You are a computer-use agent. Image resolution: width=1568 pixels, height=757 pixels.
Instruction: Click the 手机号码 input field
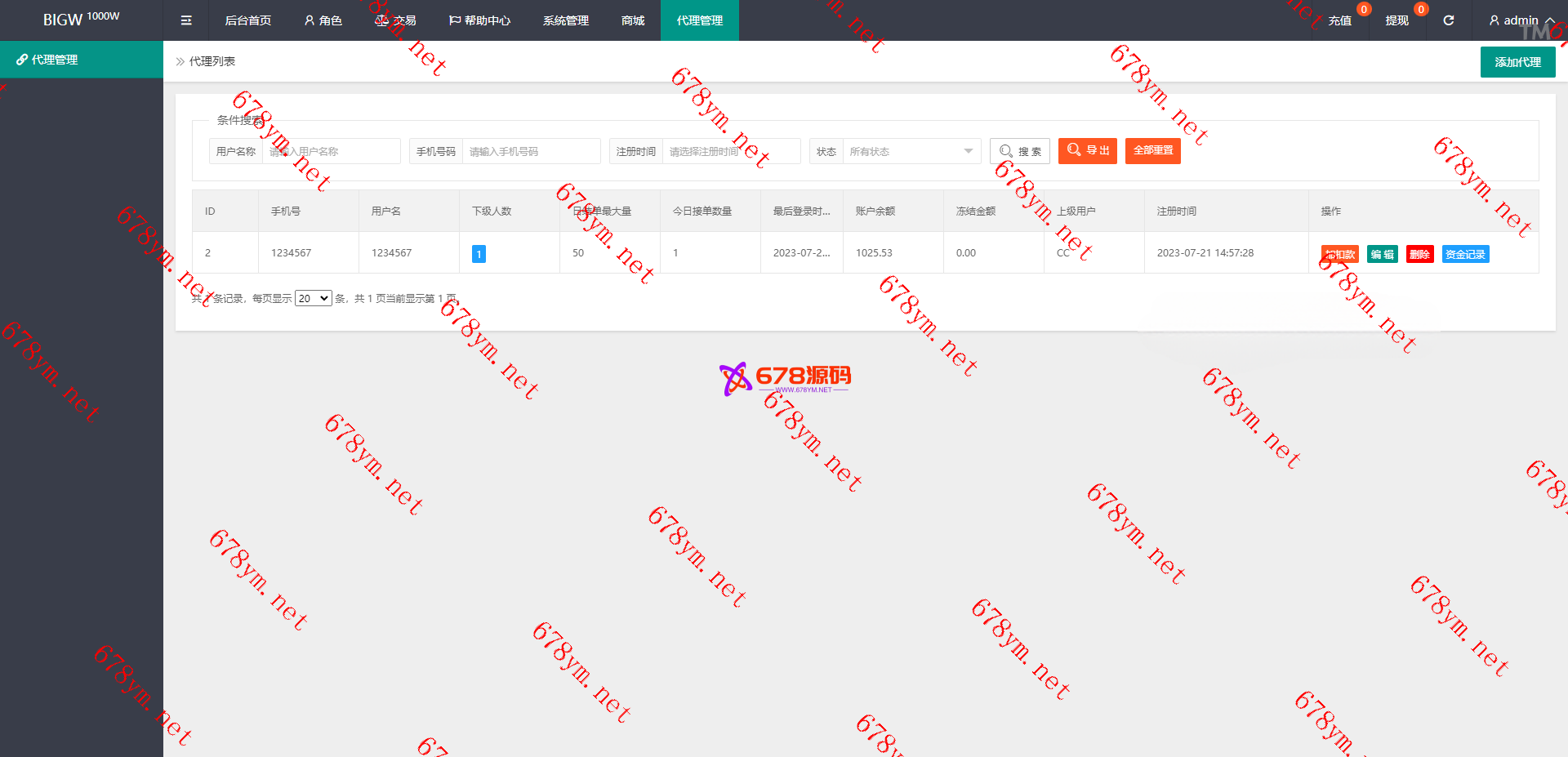tap(531, 151)
